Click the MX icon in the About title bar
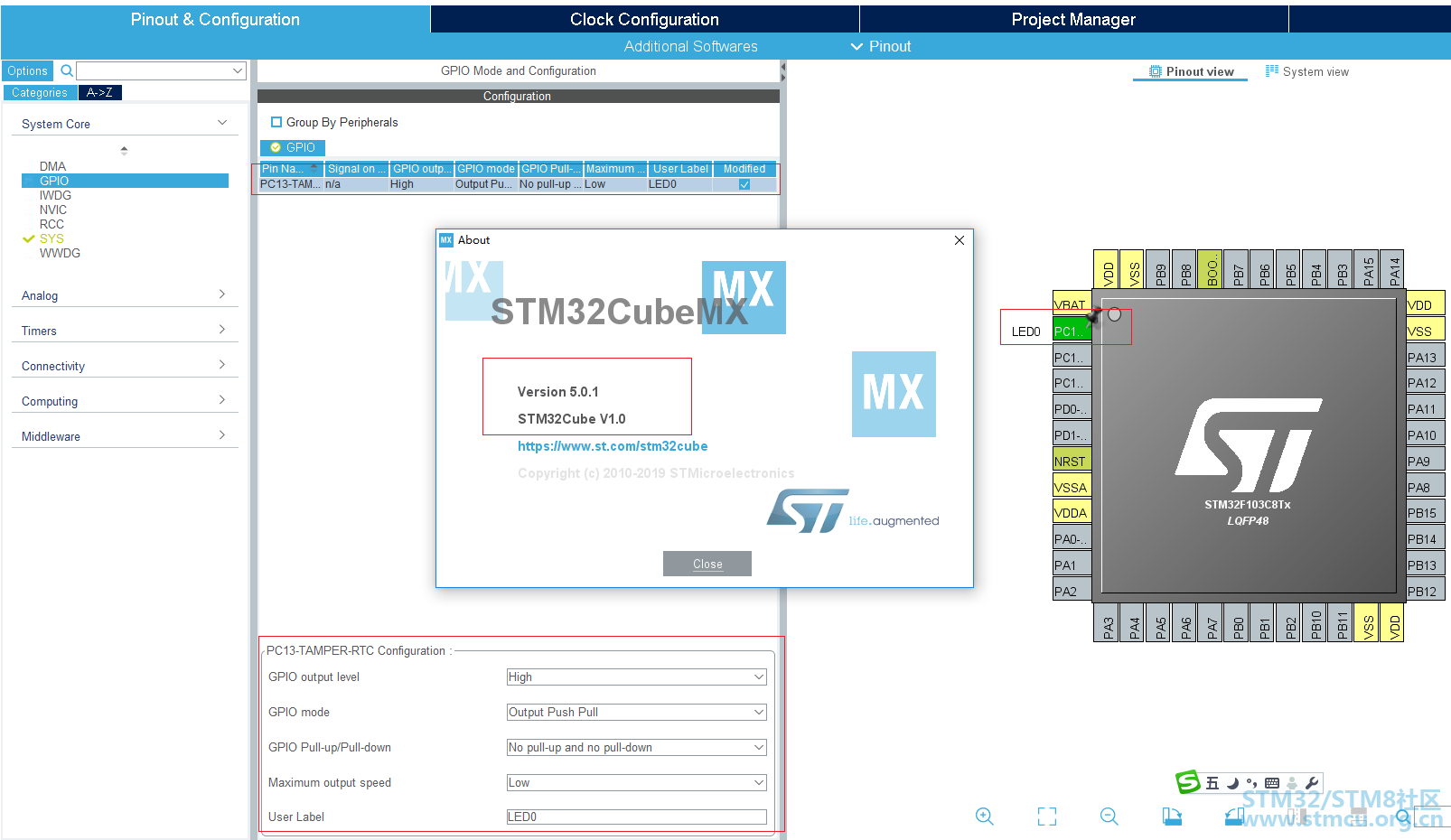 [x=445, y=240]
